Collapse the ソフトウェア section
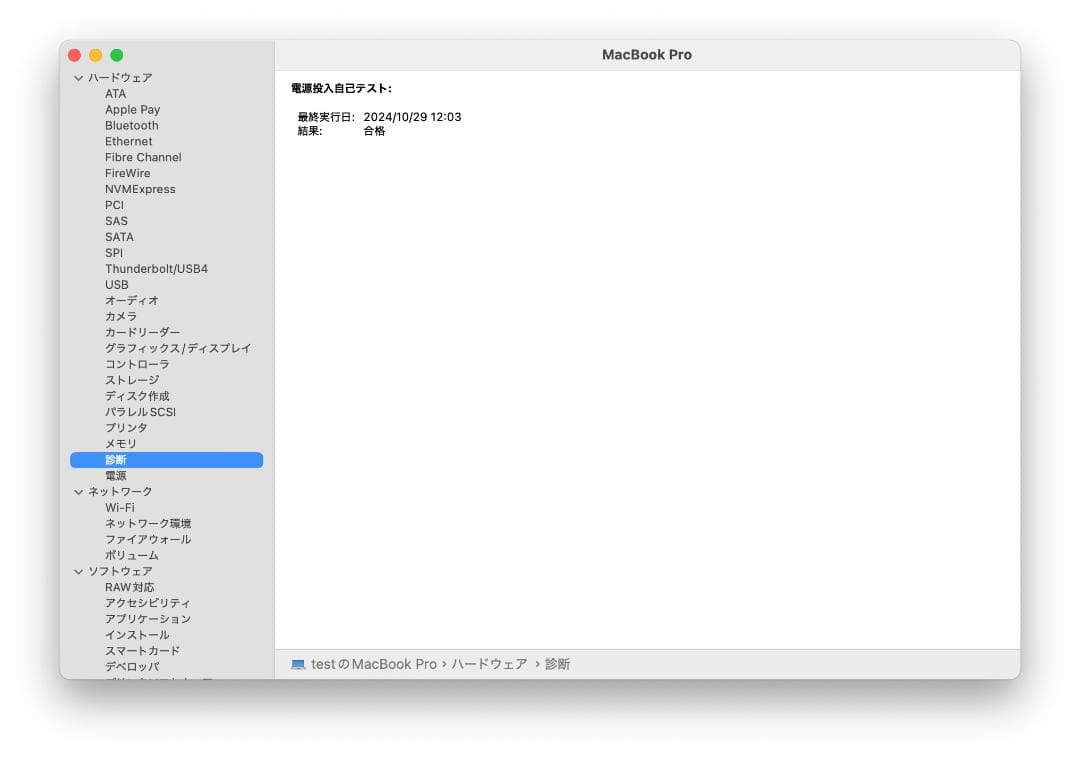 [78, 571]
